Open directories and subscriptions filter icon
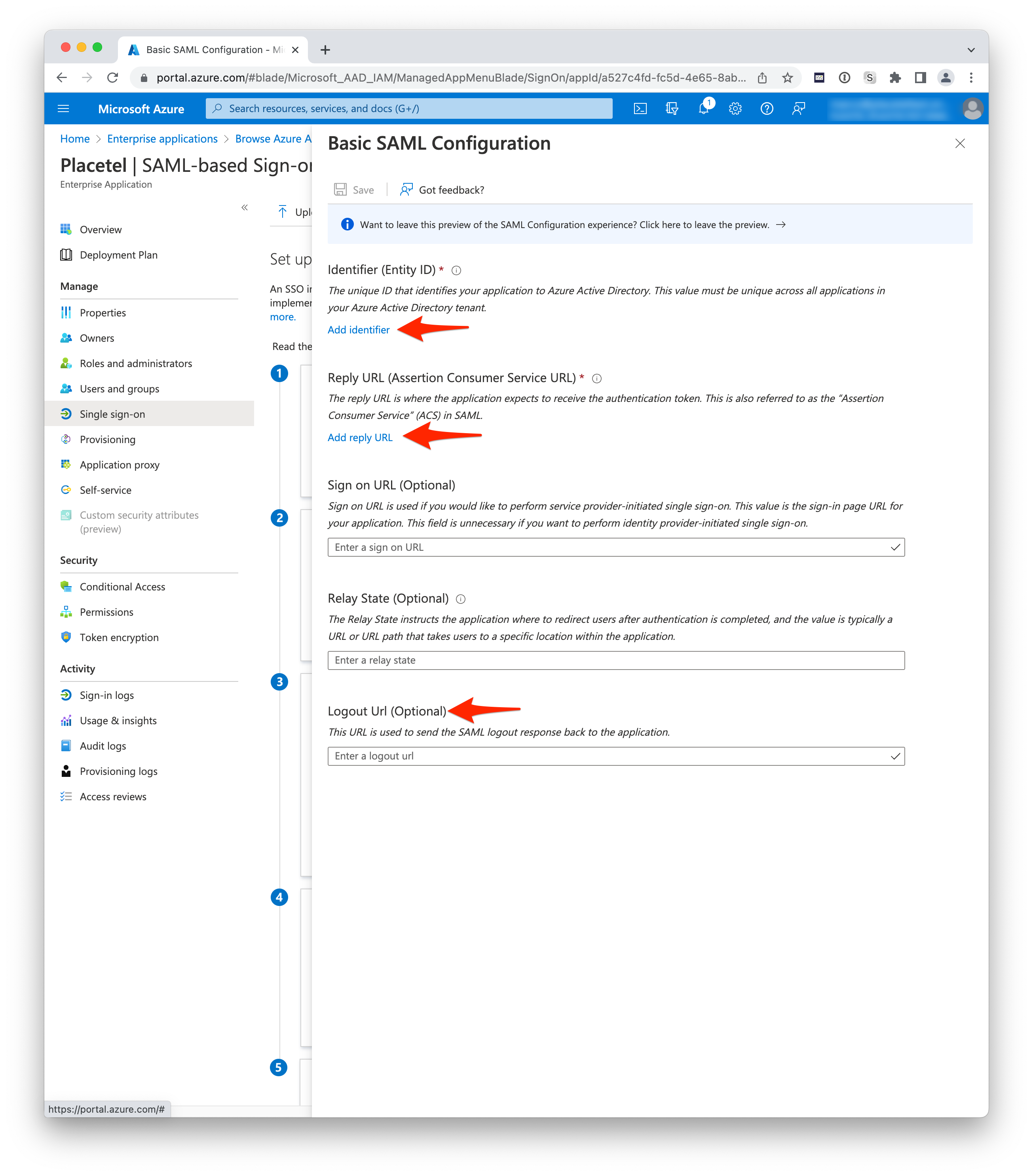The height and width of the screenshot is (1176, 1033). tap(672, 109)
